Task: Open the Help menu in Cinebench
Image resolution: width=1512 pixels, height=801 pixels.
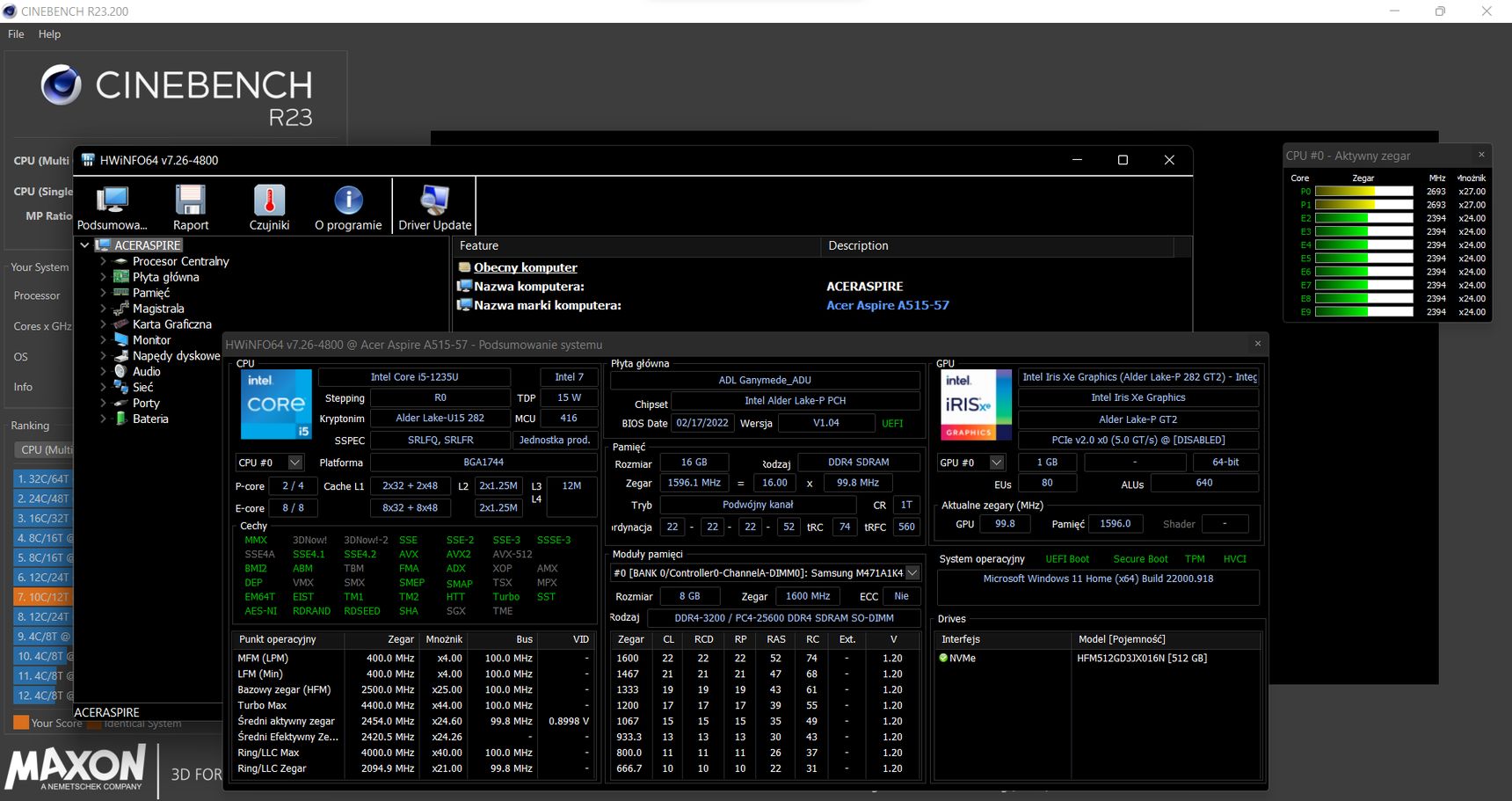Action: point(49,34)
